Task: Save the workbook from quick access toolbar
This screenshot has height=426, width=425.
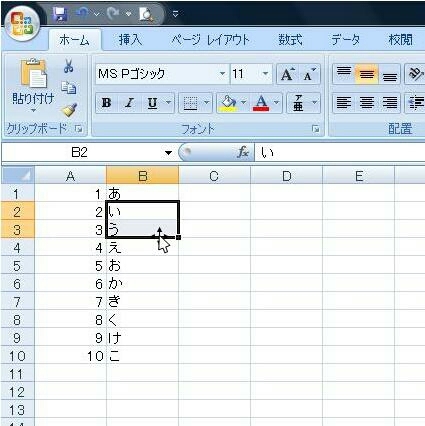Action: pos(60,15)
